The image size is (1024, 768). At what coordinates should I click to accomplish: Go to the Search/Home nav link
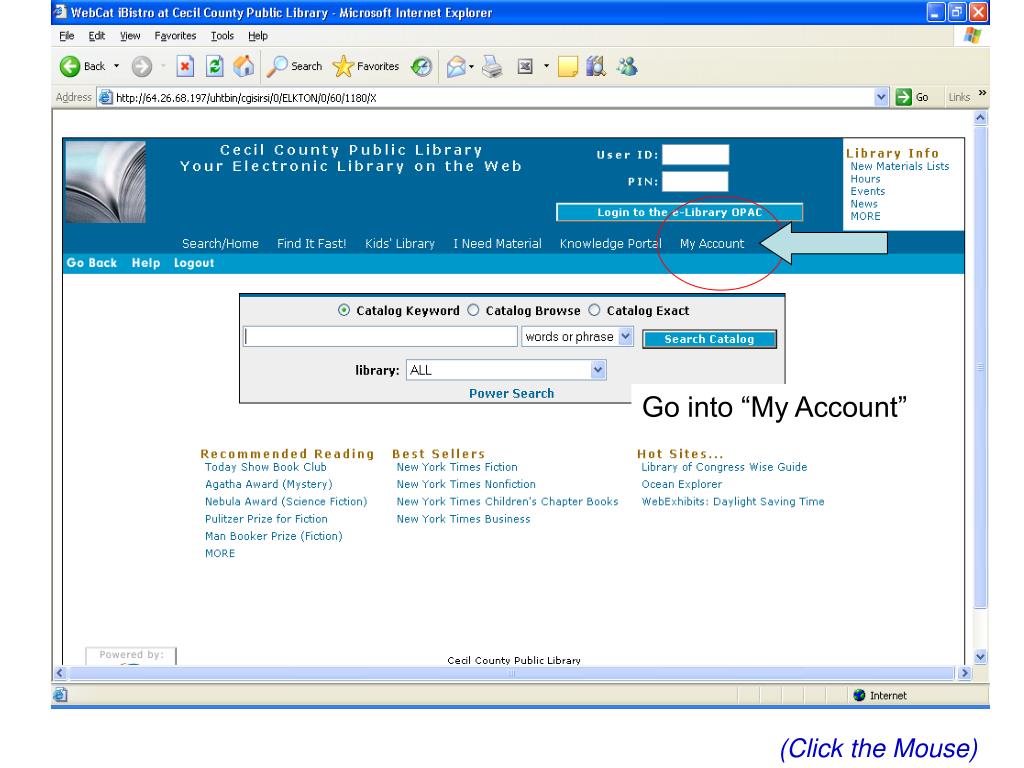coord(220,244)
